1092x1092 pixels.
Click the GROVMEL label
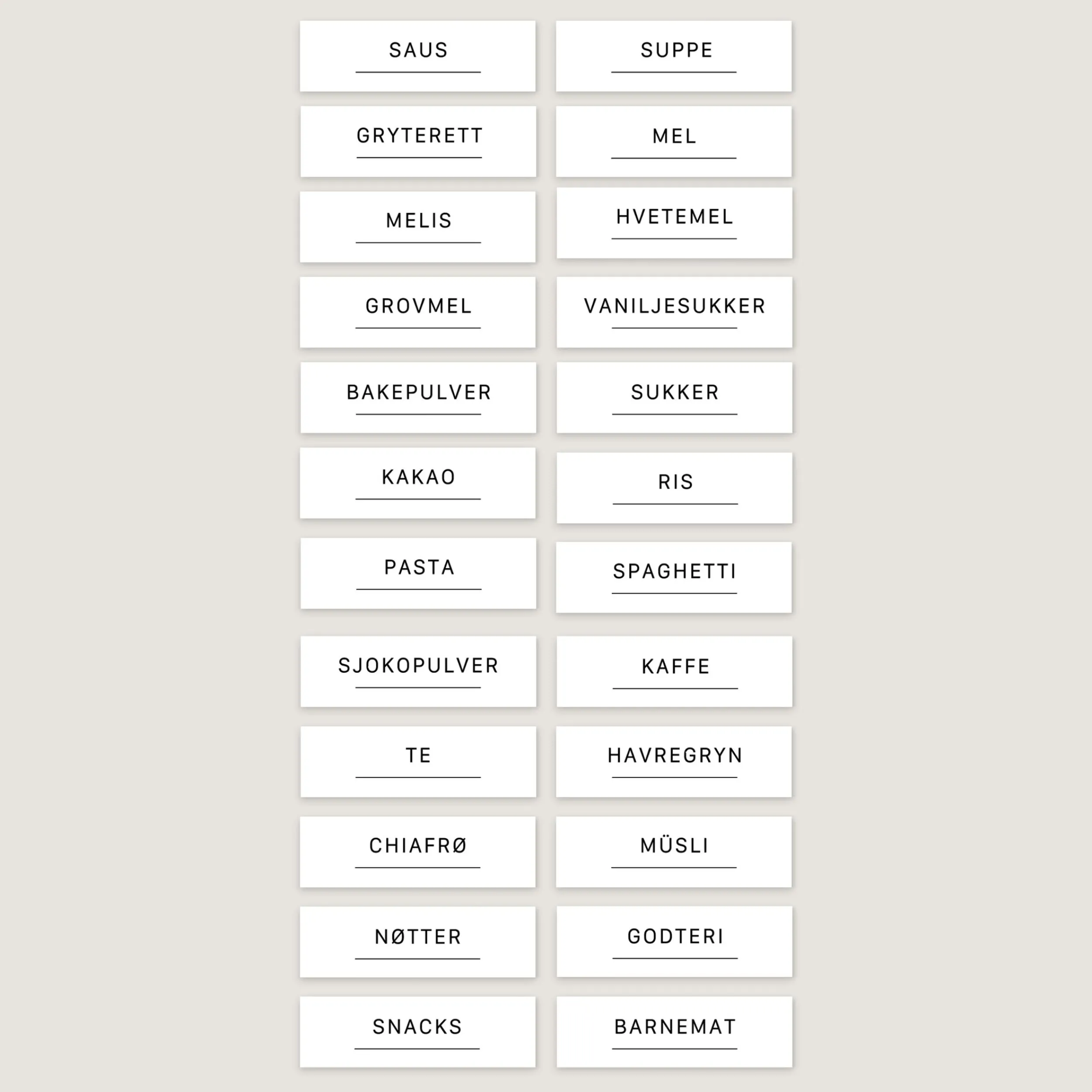[418, 312]
